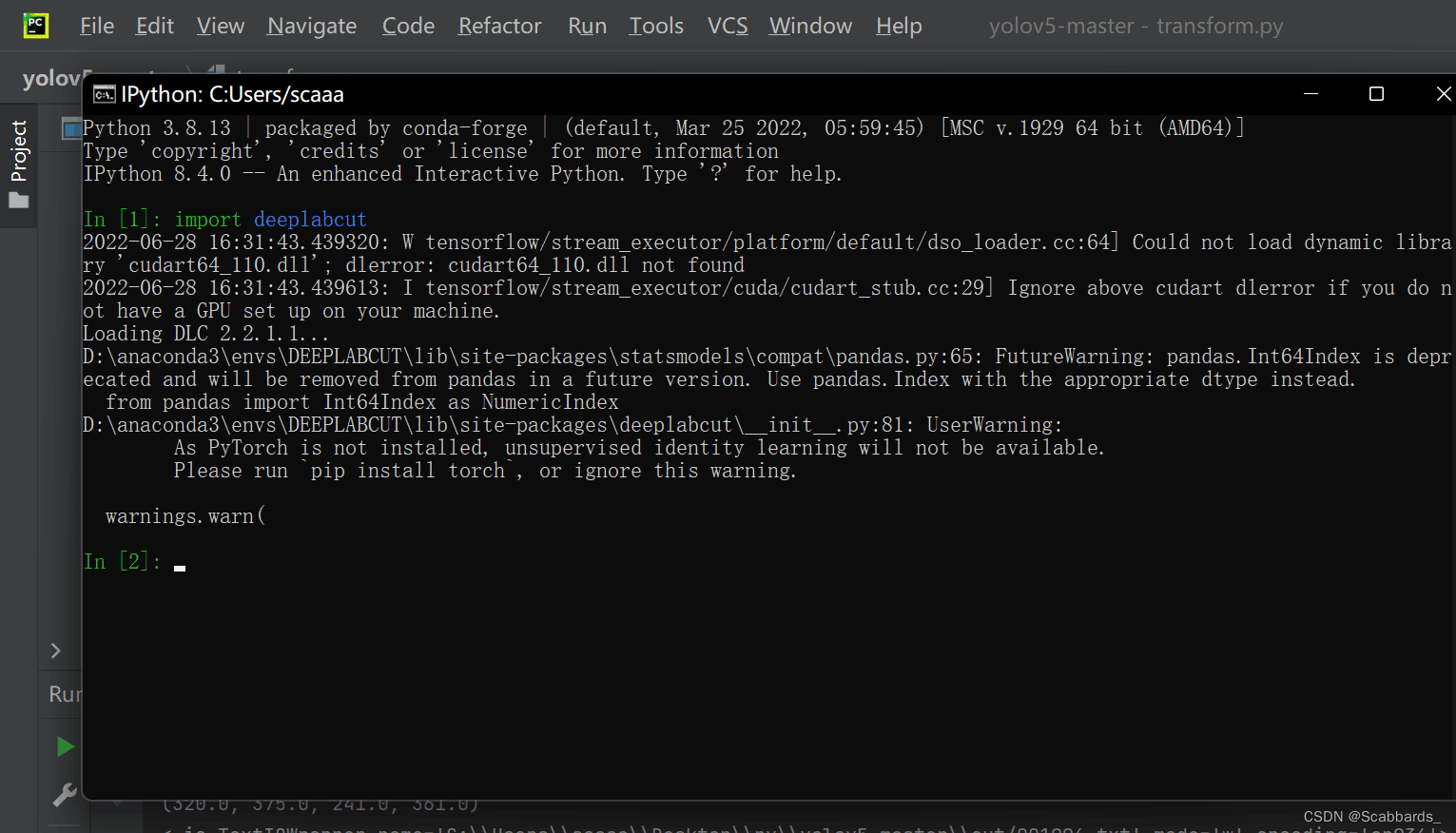Open the Edit menu
Screen dimensions: 1456x833
[155, 26]
